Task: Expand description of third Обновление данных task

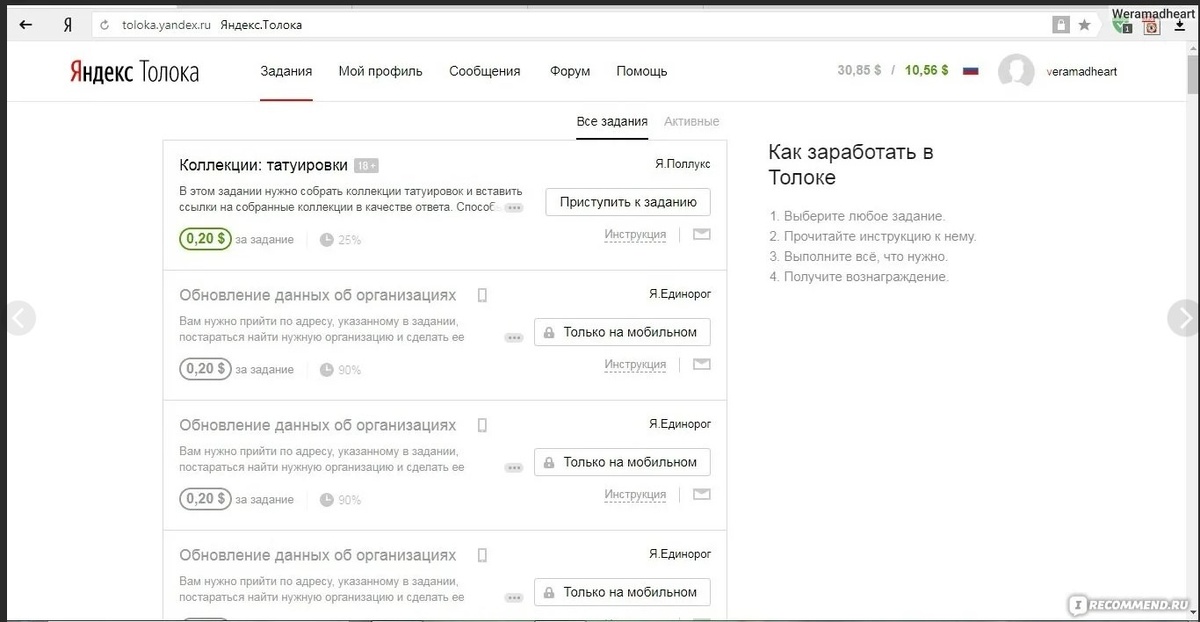Action: point(514,598)
